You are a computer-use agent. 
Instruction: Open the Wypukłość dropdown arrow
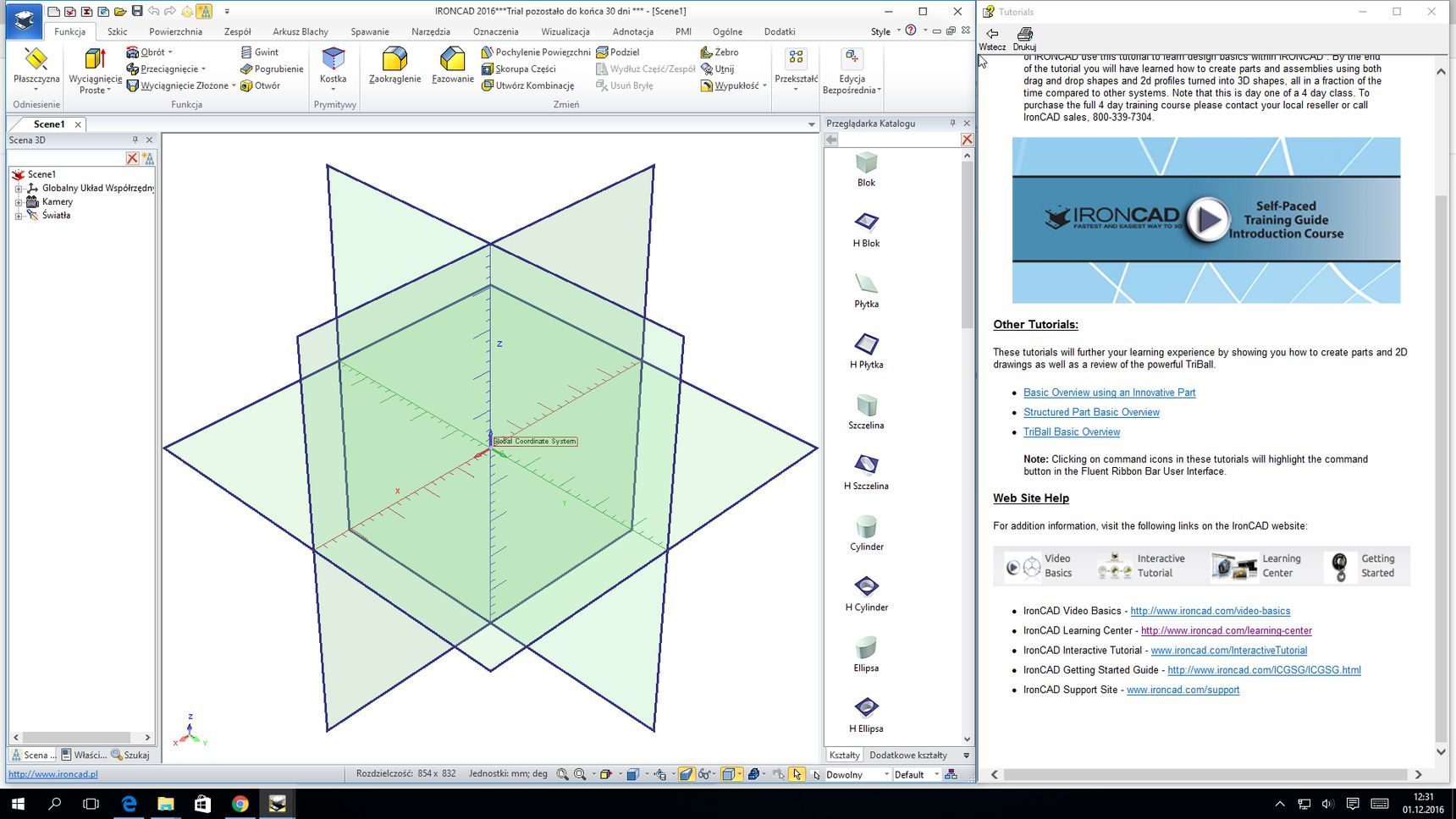tap(764, 85)
